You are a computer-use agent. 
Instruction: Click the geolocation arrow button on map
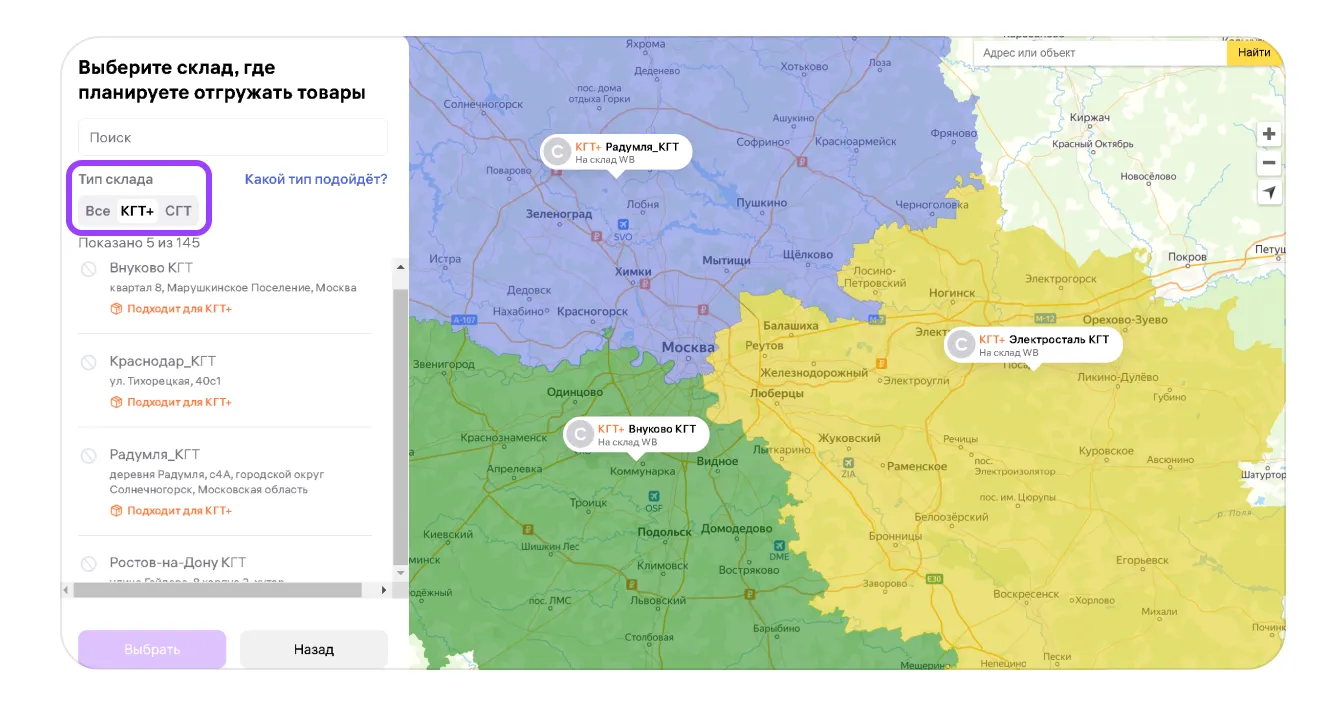(x=1268, y=193)
